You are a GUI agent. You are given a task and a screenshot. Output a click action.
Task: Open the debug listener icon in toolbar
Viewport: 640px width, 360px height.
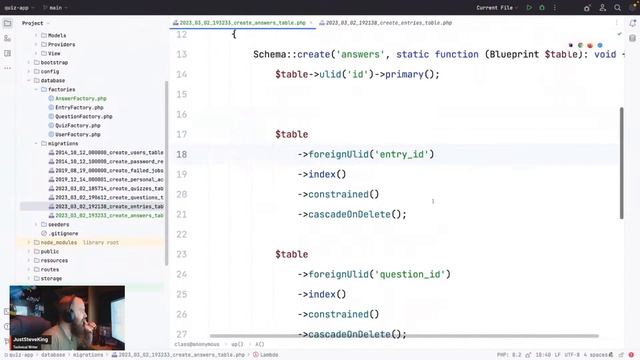click(x=587, y=8)
